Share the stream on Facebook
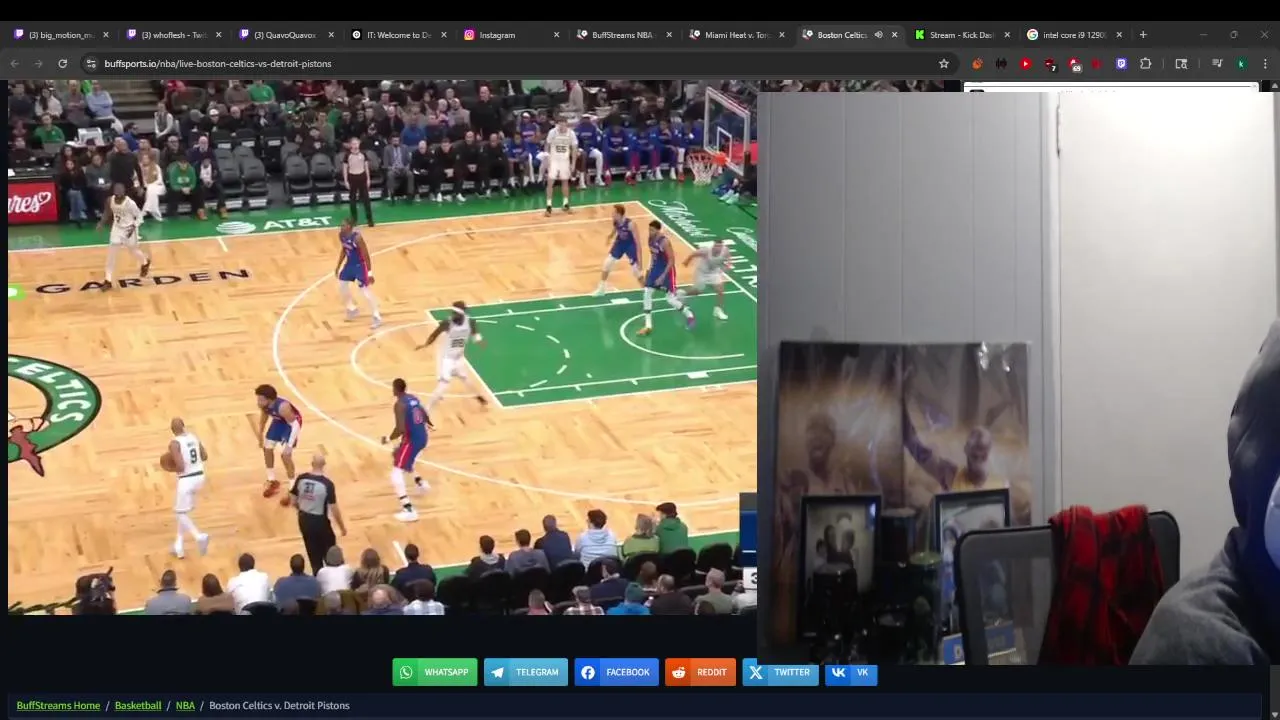This screenshot has height=720, width=1280. (x=617, y=672)
